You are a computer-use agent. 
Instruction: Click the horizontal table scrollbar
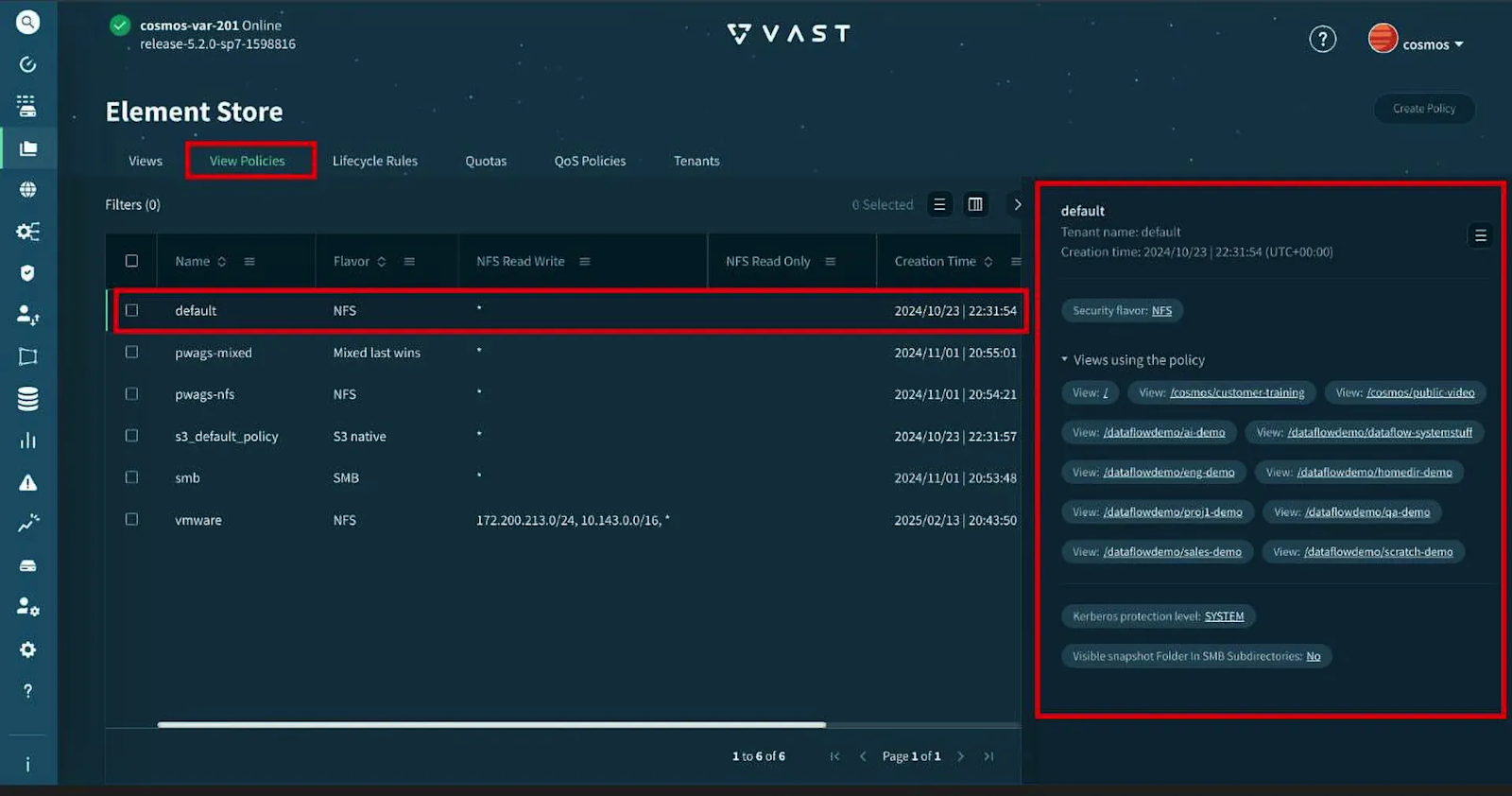pyautogui.click(x=491, y=725)
